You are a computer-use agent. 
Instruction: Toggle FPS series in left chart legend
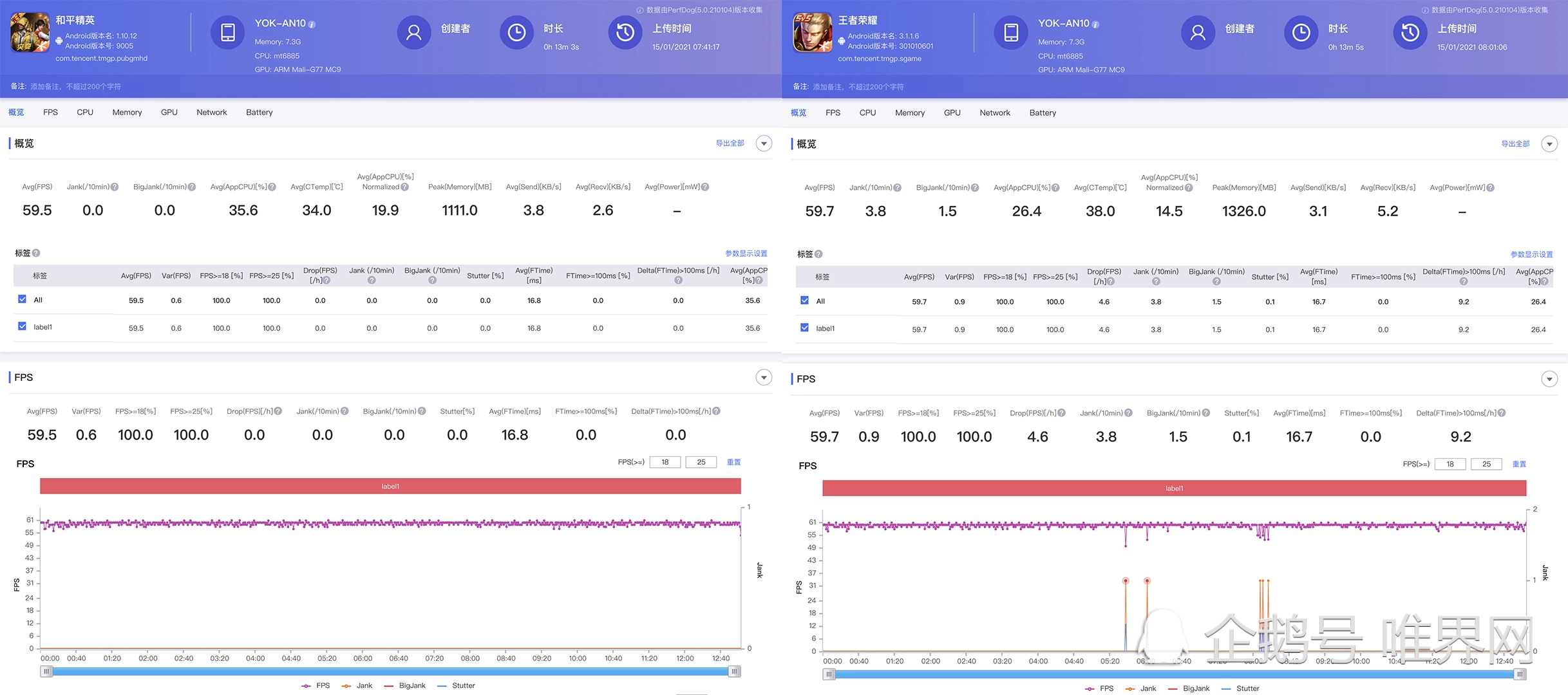[x=316, y=686]
